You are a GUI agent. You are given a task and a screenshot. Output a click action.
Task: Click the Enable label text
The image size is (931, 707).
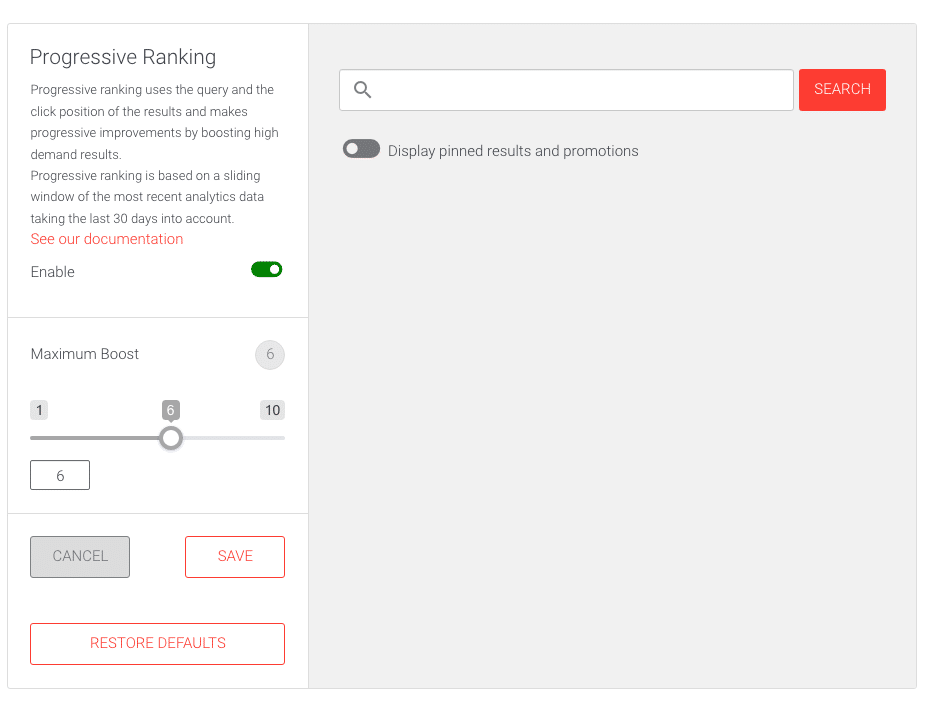(x=52, y=272)
